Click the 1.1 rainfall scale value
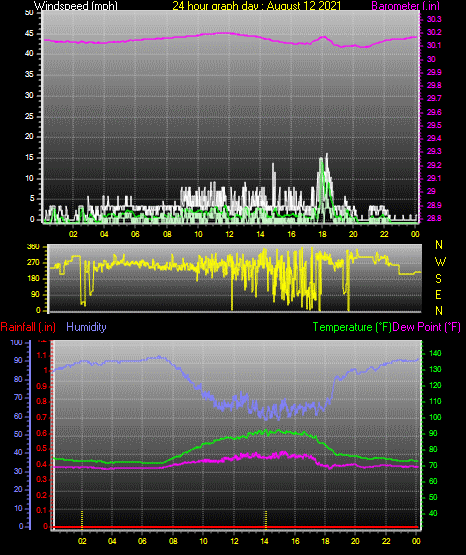Viewport: 466px width, 555px height. click(x=42, y=355)
